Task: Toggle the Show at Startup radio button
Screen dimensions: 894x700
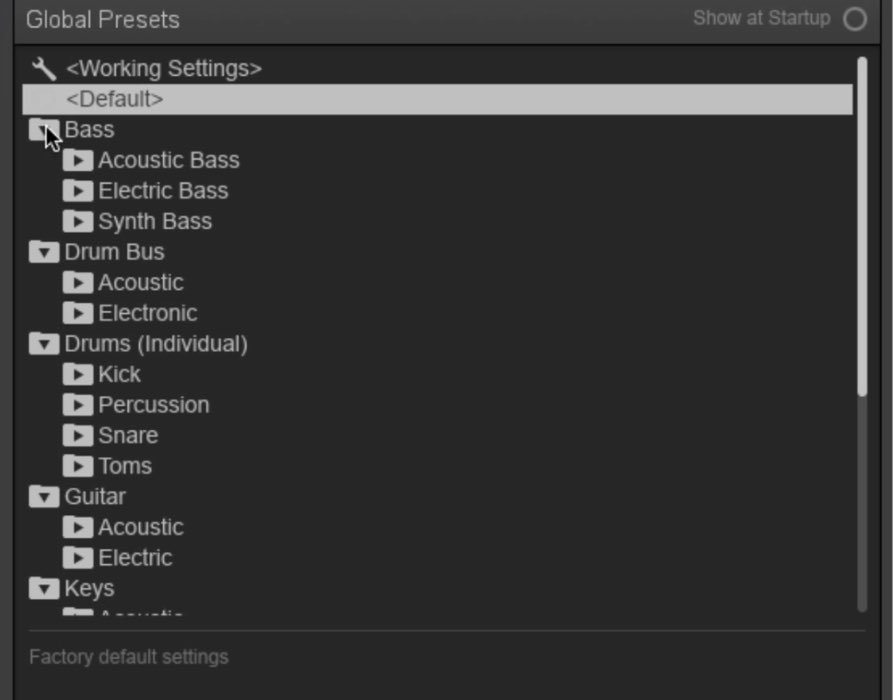Action: point(855,19)
